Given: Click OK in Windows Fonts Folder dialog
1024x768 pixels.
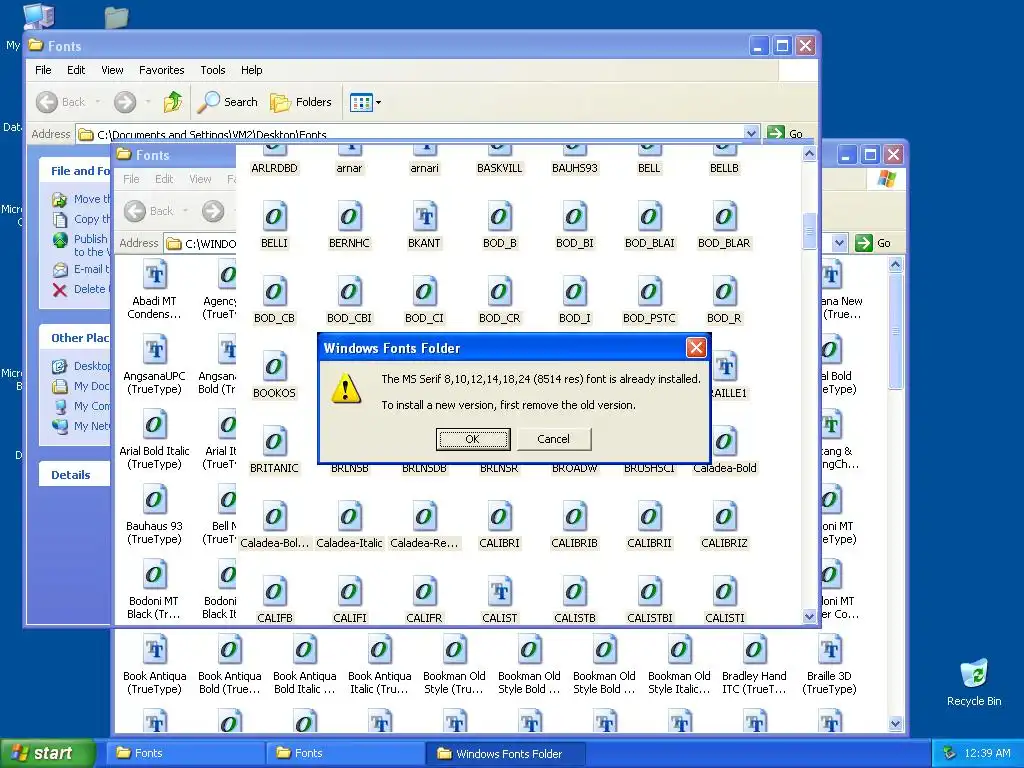Looking at the screenshot, I should [x=473, y=439].
